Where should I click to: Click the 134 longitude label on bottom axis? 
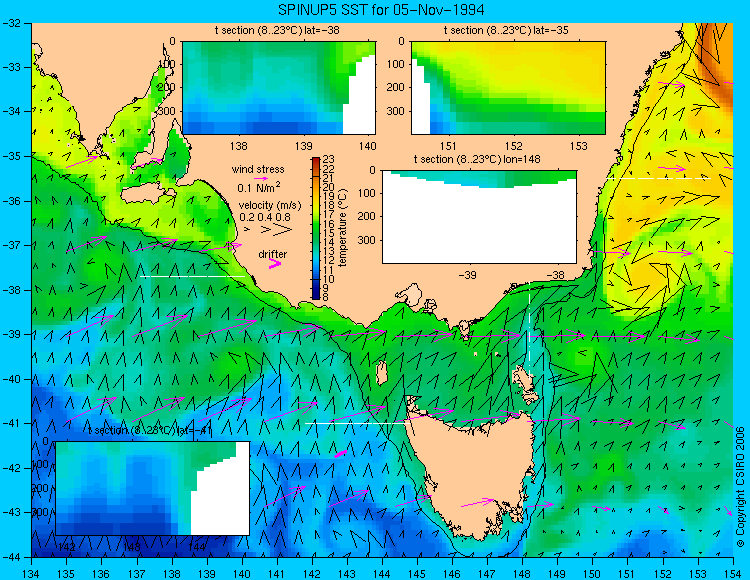pos(32,574)
